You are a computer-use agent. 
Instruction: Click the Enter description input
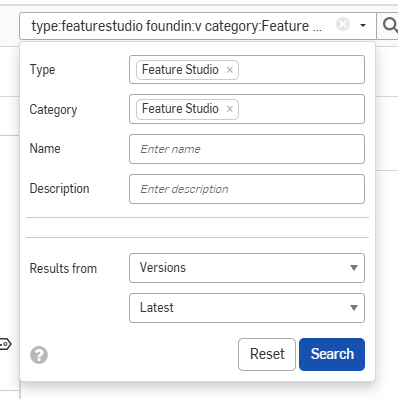(x=247, y=189)
